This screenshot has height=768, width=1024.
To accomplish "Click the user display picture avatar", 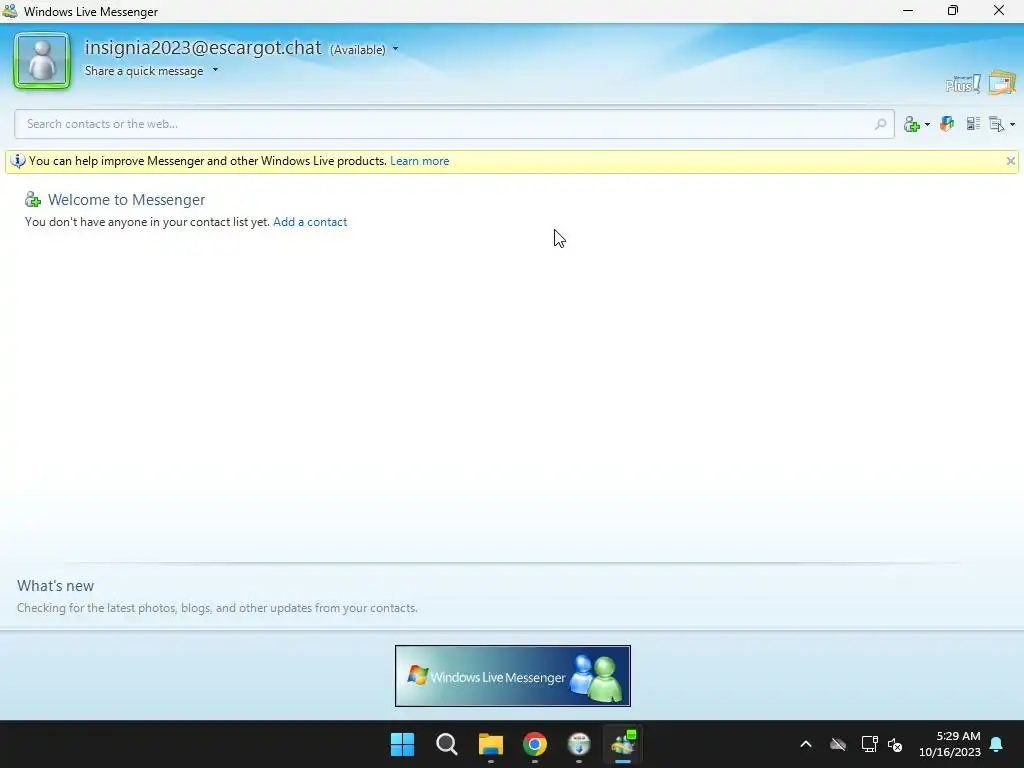I will coord(42,61).
